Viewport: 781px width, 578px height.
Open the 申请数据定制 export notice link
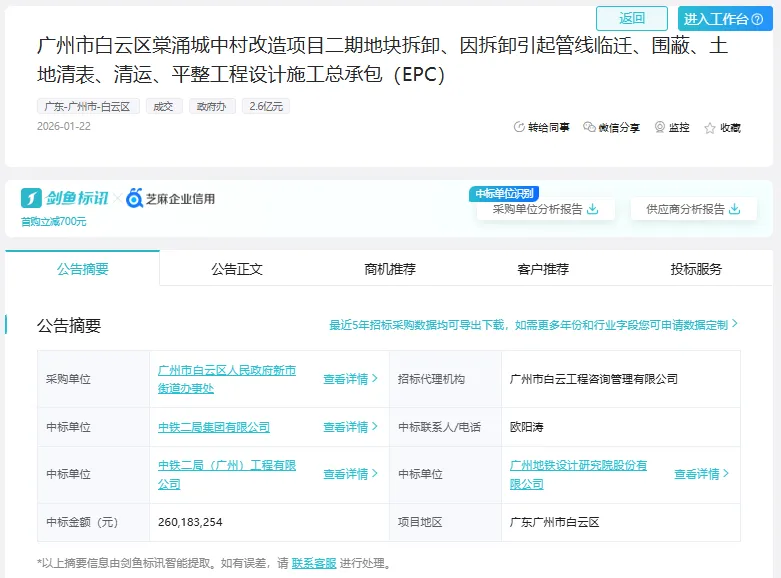point(534,325)
